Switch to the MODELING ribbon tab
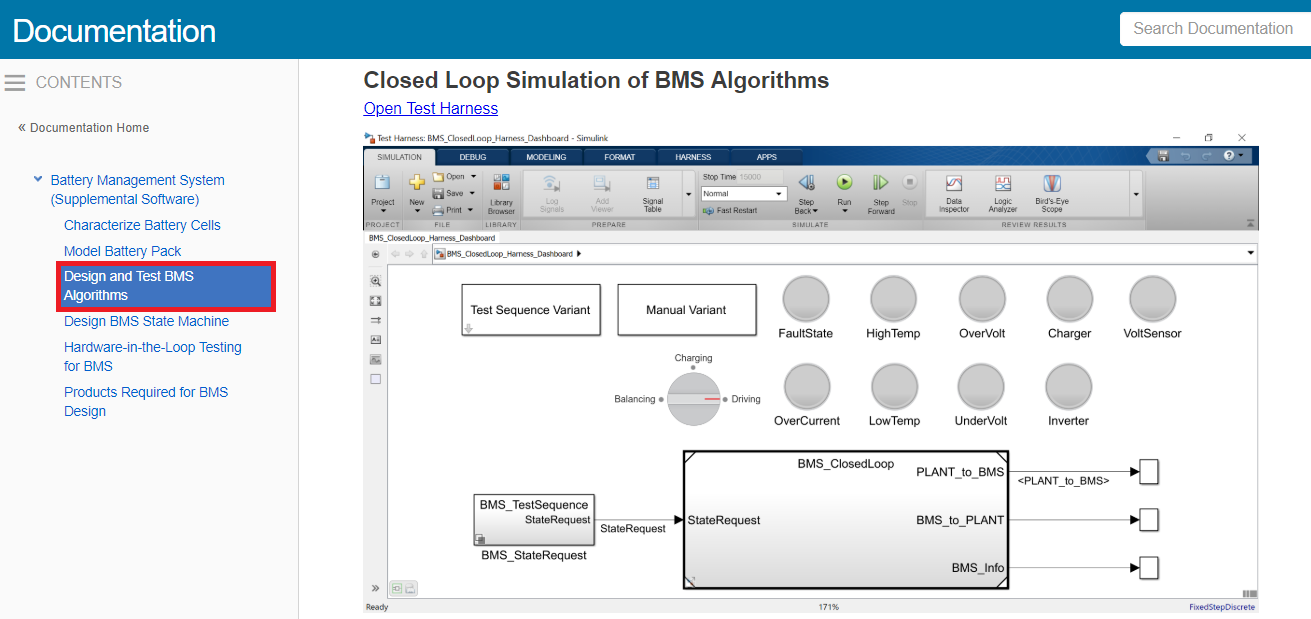Image resolution: width=1311 pixels, height=619 pixels. click(546, 157)
